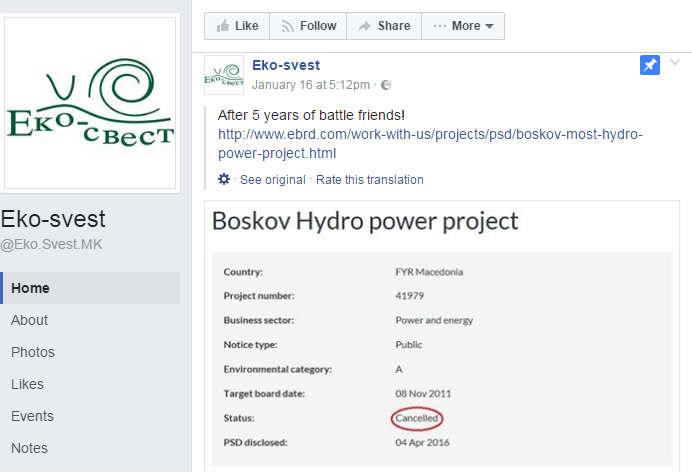Click the RSS feed icon on Follow
The height and width of the screenshot is (472, 692).
click(287, 26)
